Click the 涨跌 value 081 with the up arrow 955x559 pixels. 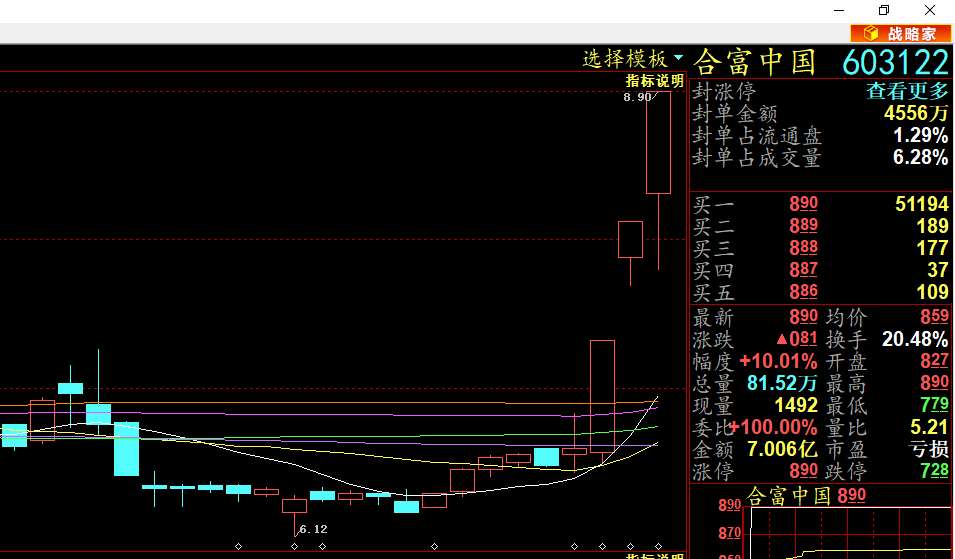pos(797,339)
